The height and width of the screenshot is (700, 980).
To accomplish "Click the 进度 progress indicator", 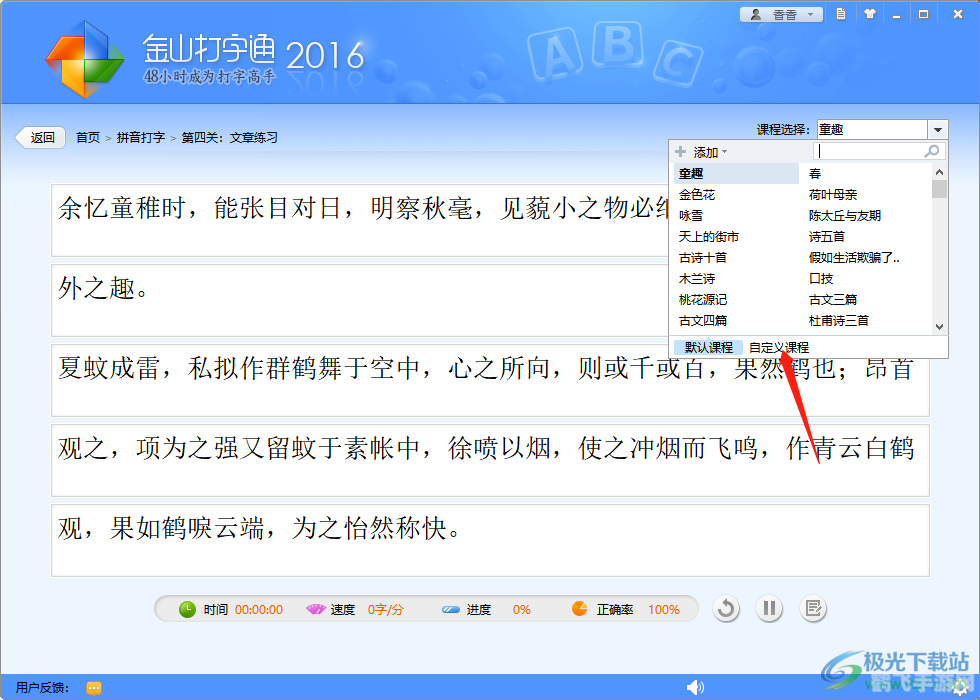I will coord(479,608).
